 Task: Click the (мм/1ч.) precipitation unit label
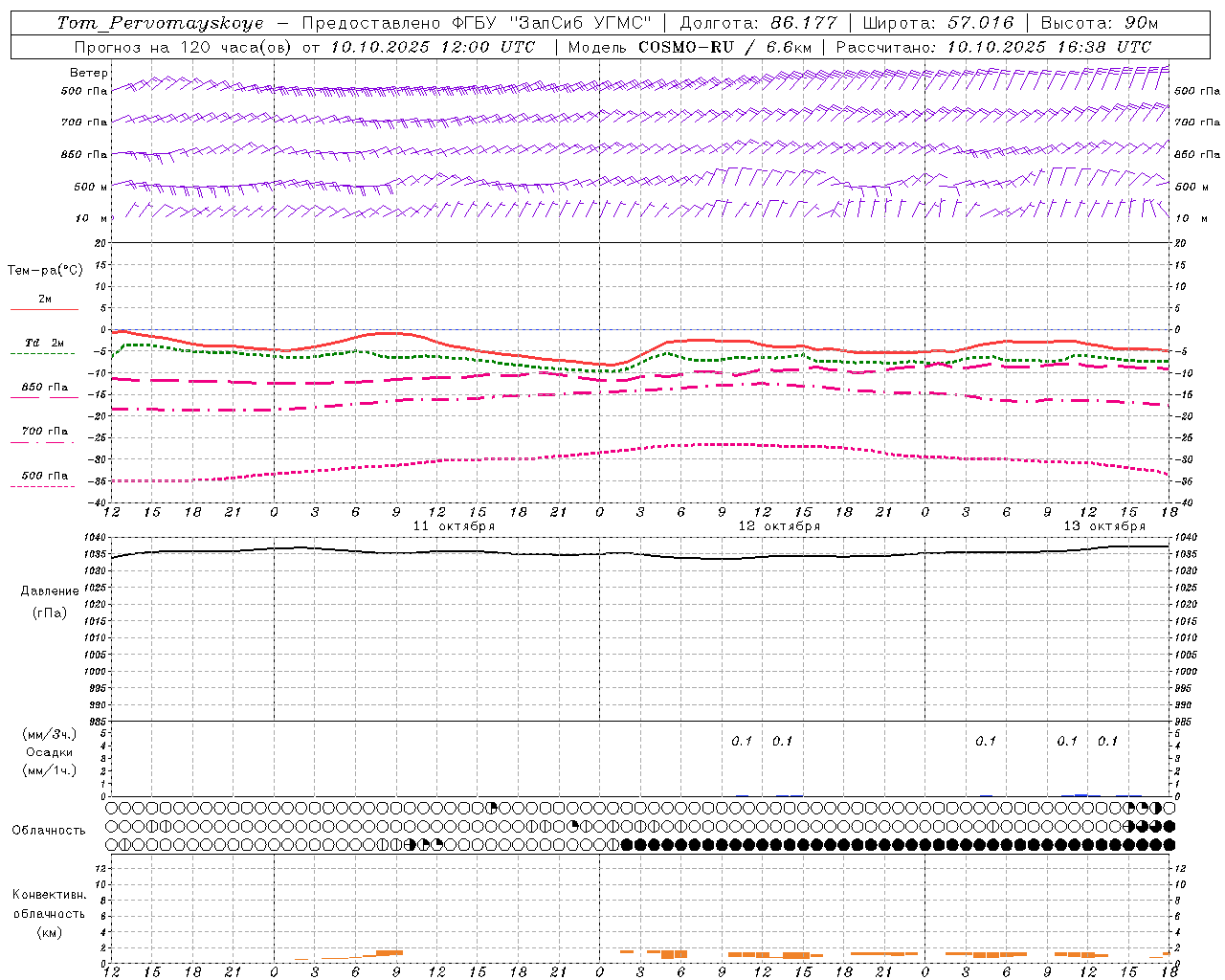[50, 770]
